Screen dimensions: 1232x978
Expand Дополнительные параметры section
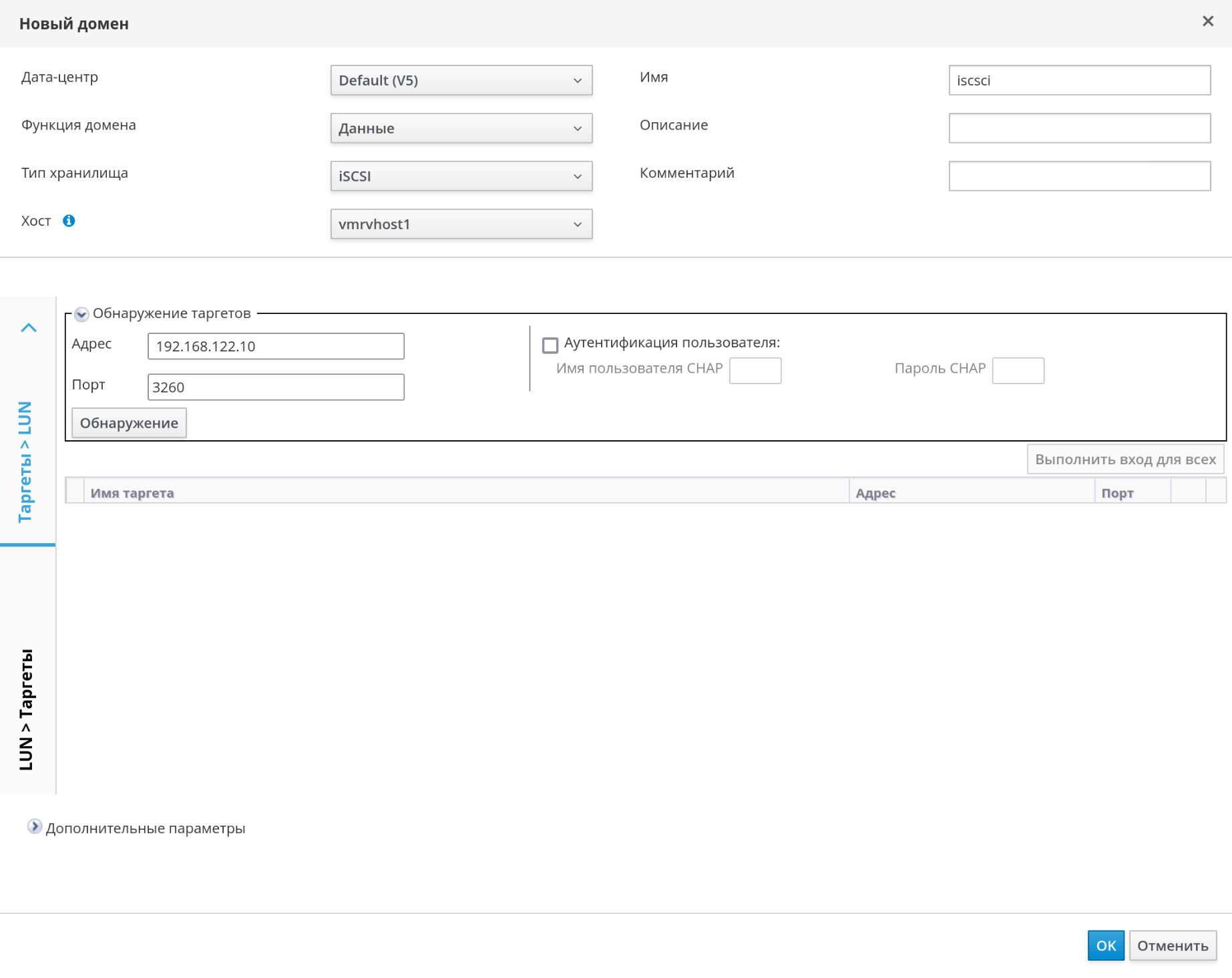click(35, 827)
